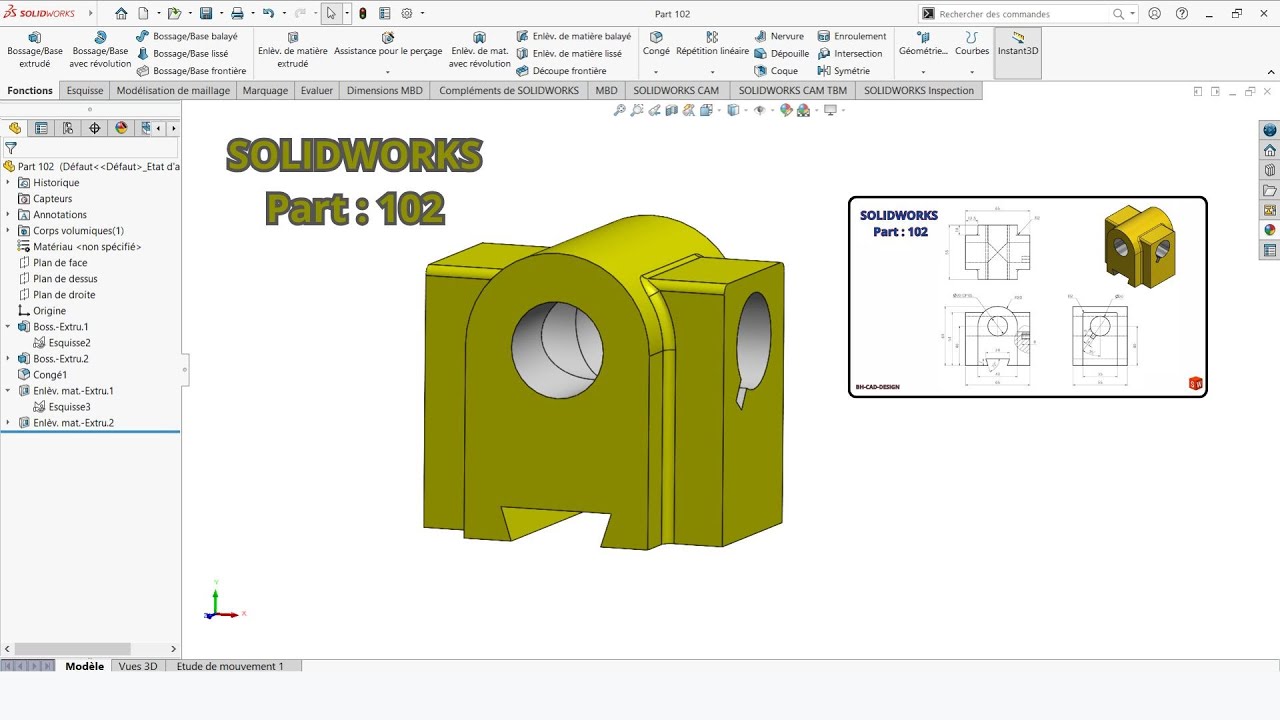Switch to the Esquisse tab
This screenshot has height=720, width=1280.
point(85,90)
